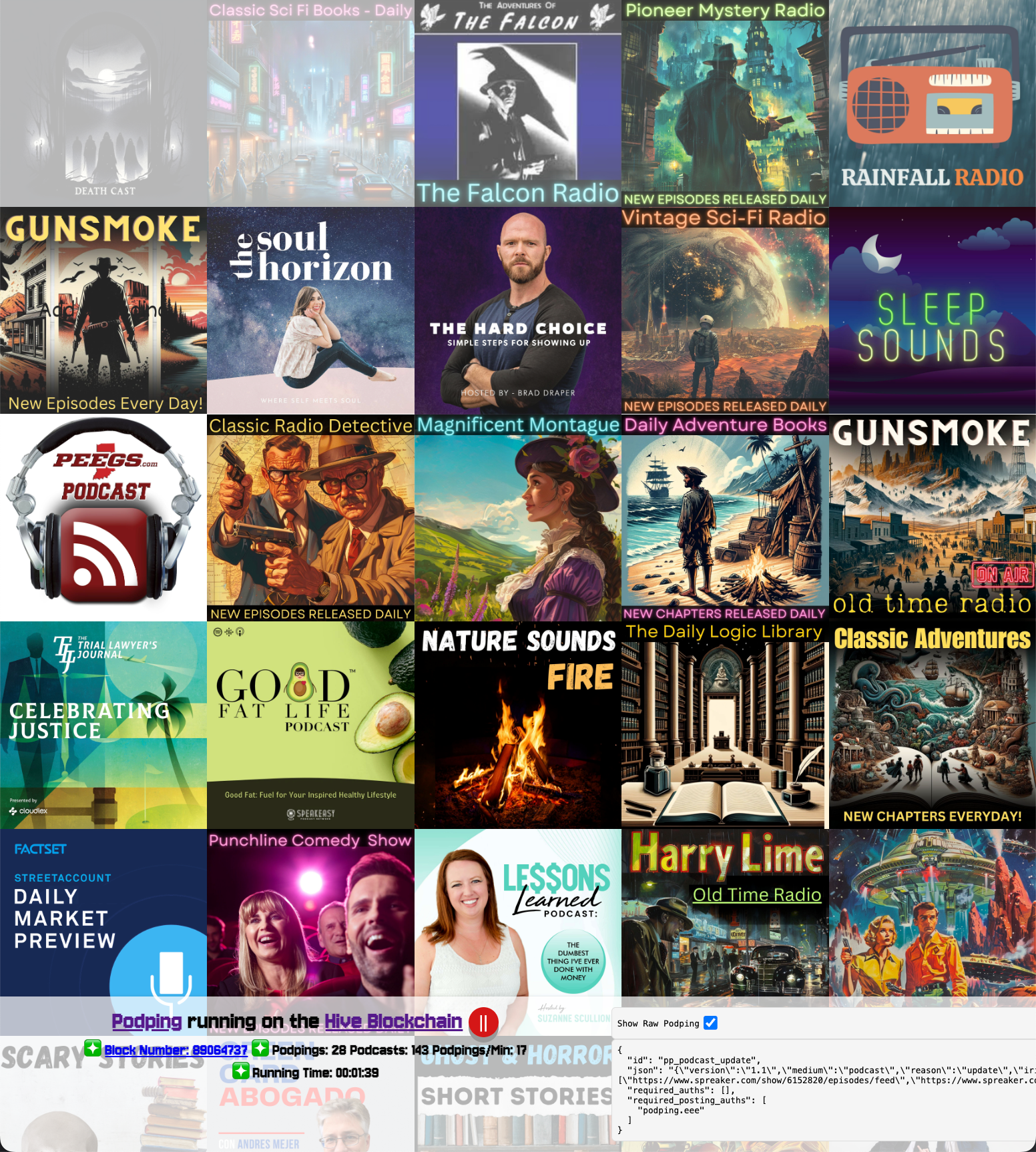
Task: Open Classic Radio Detective artwork
Action: pyautogui.click(x=310, y=518)
